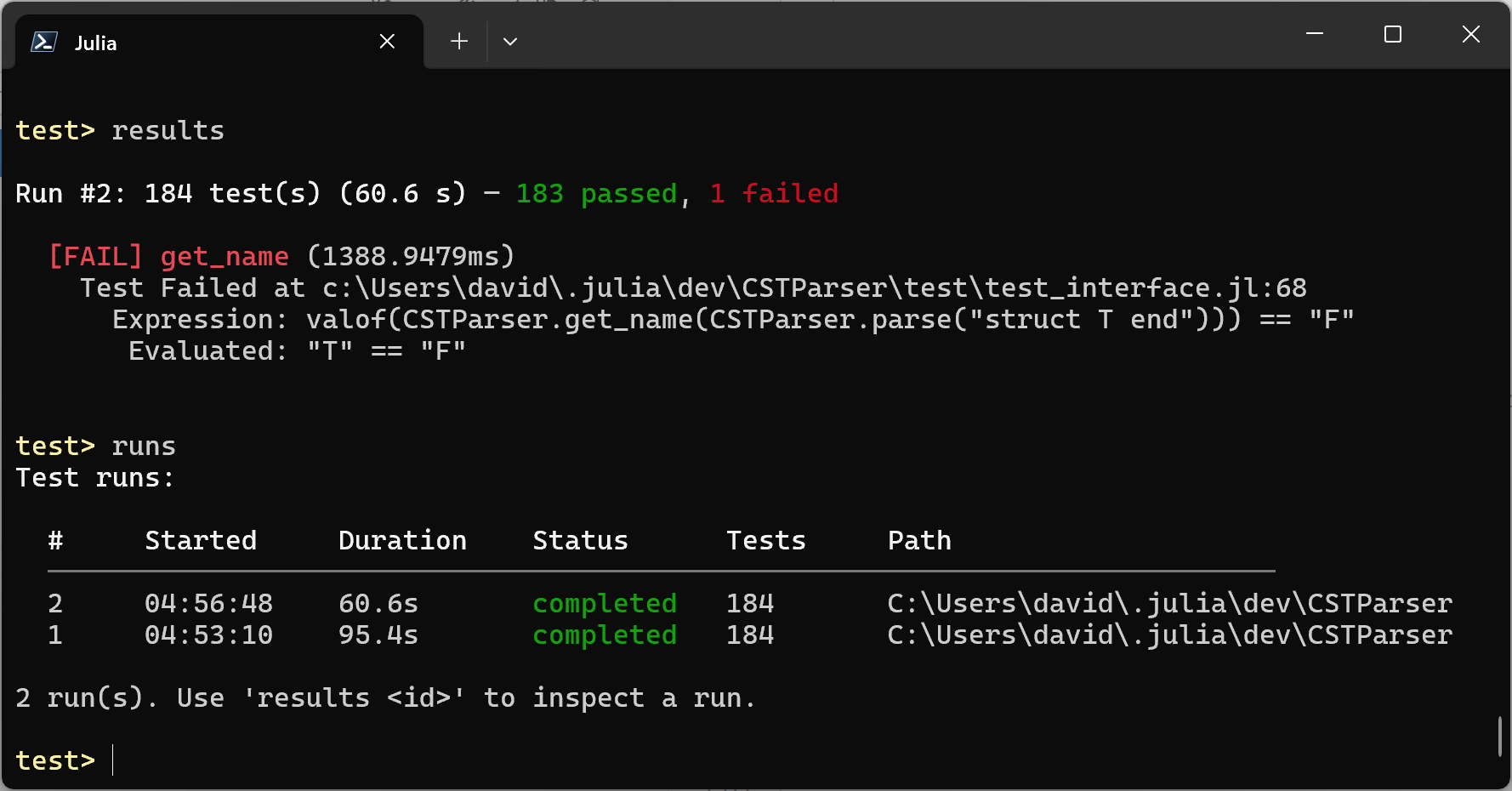Click the completed status of run 2
Screen dimensions: 1512x791
(604, 603)
